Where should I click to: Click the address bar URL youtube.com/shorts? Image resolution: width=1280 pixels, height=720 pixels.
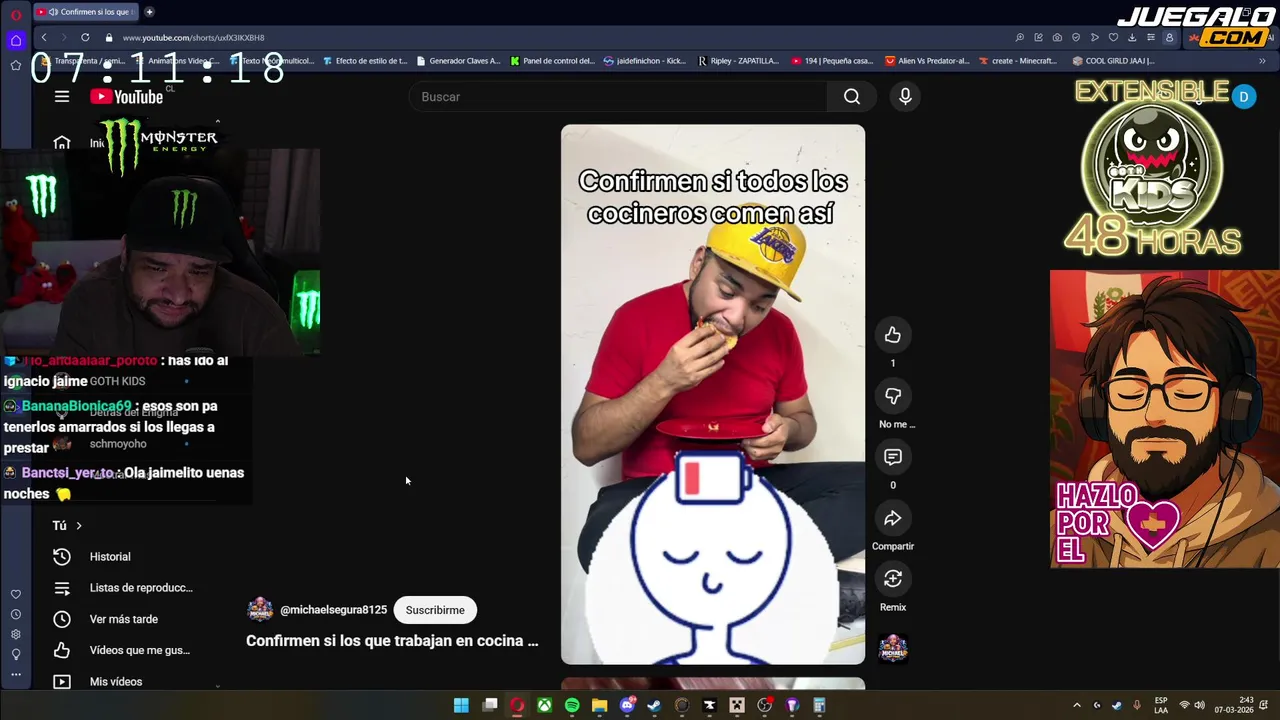[193, 38]
